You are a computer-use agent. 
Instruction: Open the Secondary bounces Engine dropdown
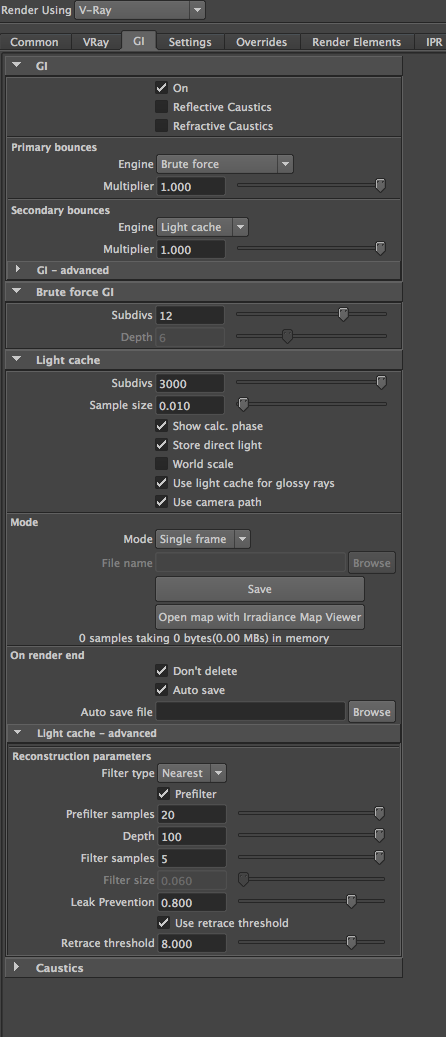point(202,227)
